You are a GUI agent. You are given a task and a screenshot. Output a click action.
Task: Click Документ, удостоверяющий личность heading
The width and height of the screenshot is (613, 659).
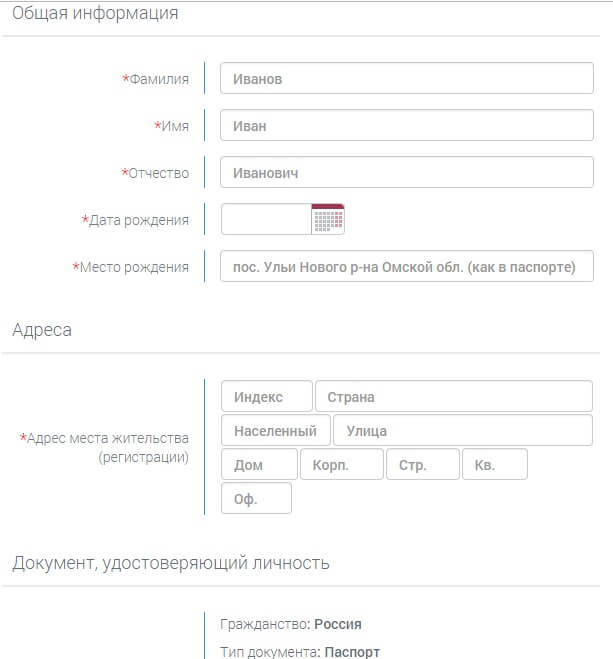tap(171, 563)
